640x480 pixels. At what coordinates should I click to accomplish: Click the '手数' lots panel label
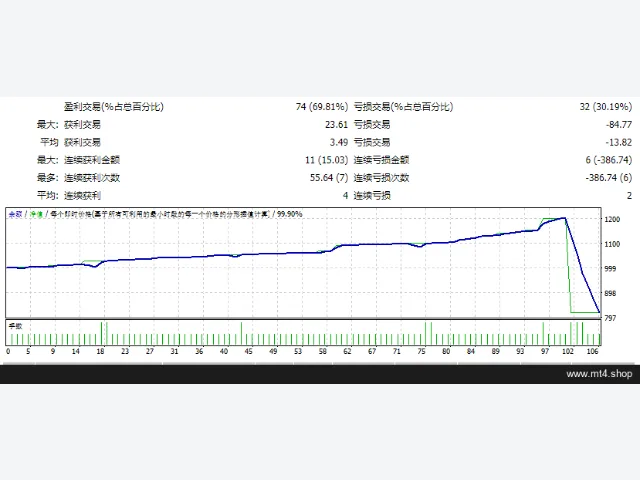pyautogui.click(x=16, y=326)
